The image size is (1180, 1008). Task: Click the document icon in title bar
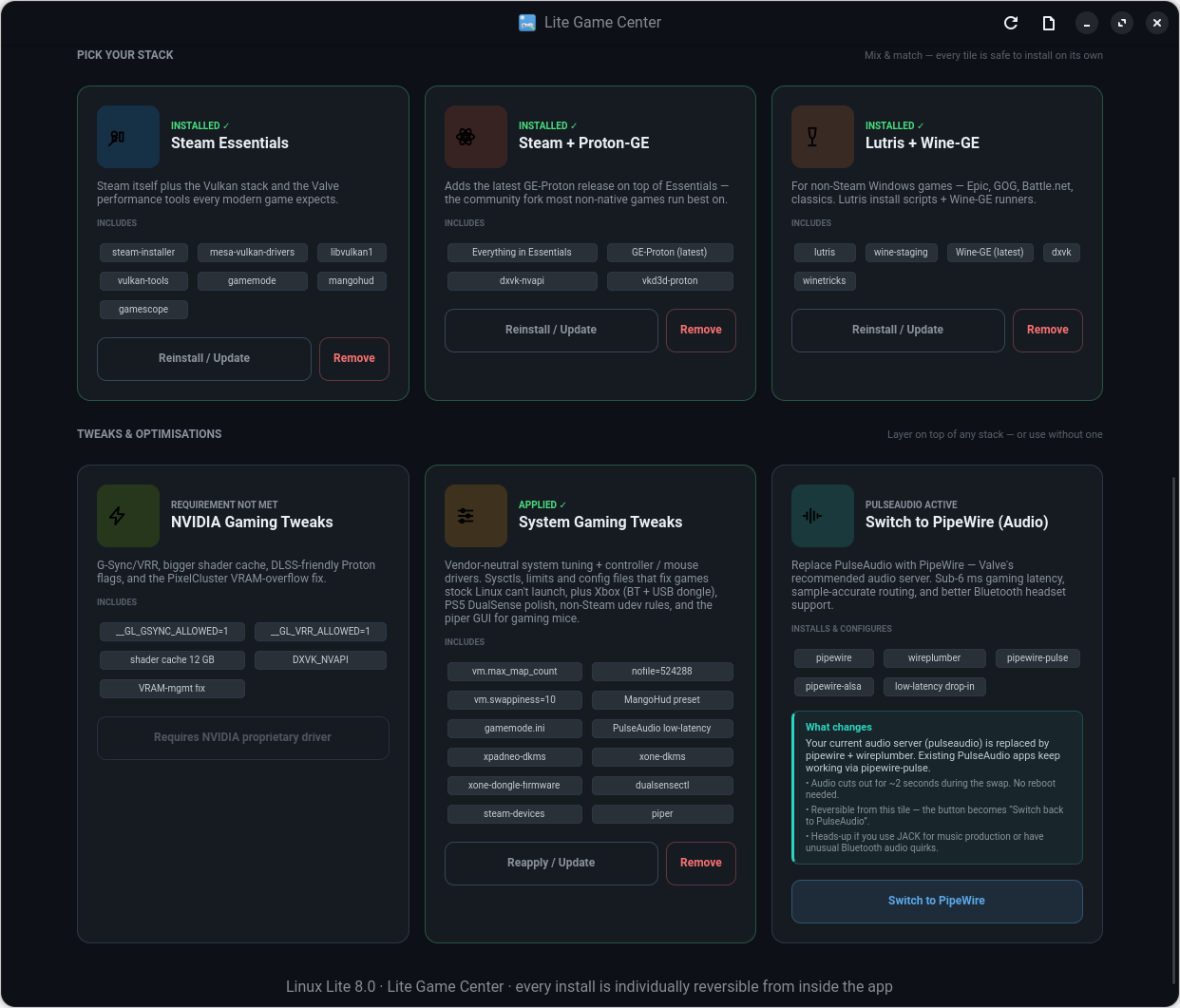tap(1049, 23)
